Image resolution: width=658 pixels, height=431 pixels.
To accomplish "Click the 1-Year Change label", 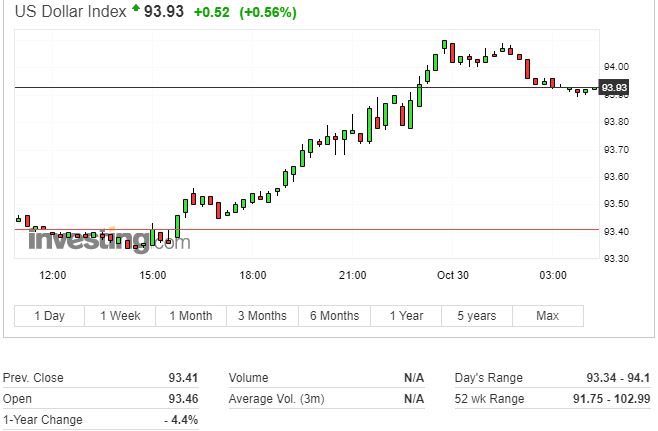I will click(42, 420).
